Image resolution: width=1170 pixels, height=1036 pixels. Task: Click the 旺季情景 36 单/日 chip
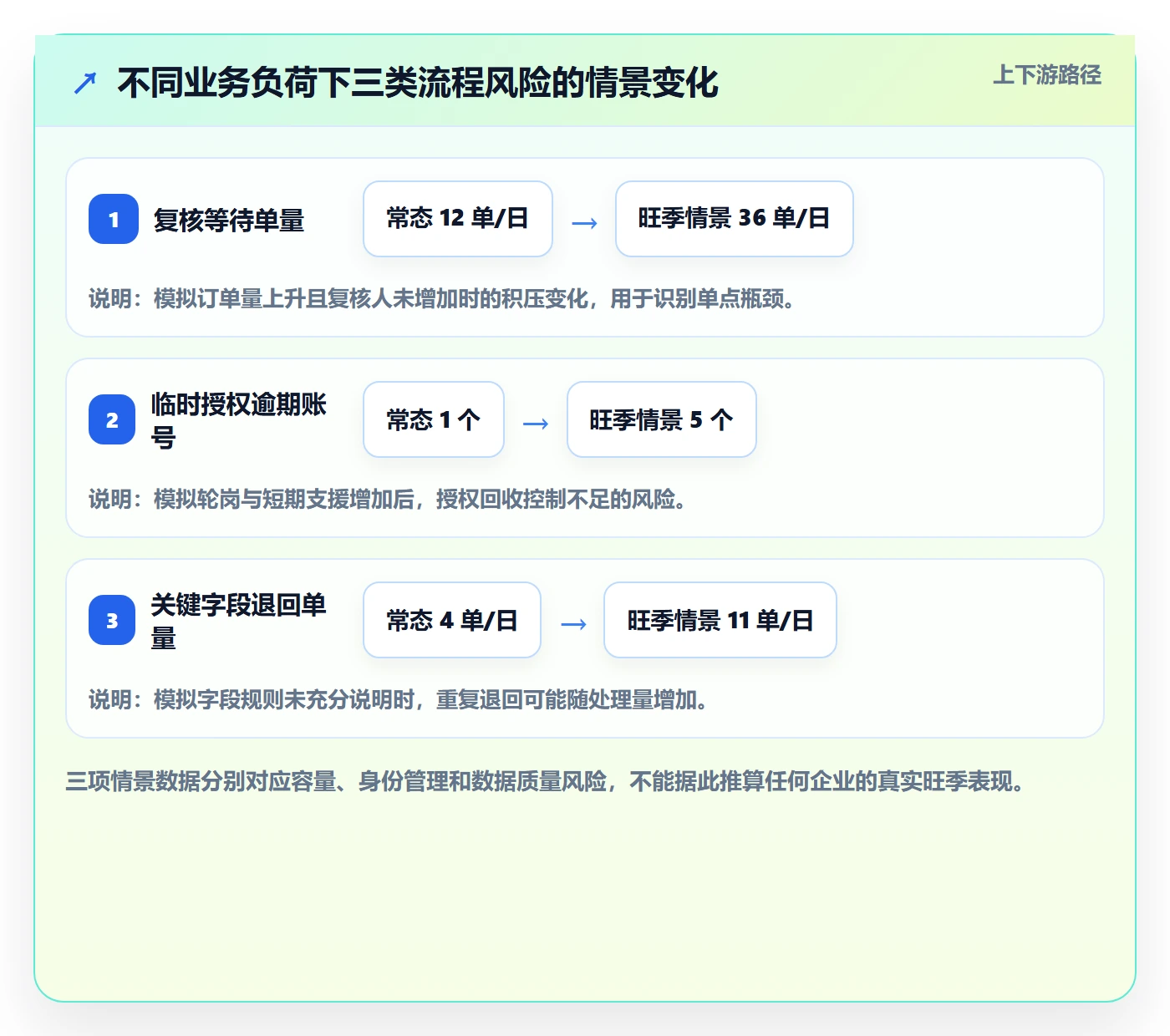tap(735, 219)
